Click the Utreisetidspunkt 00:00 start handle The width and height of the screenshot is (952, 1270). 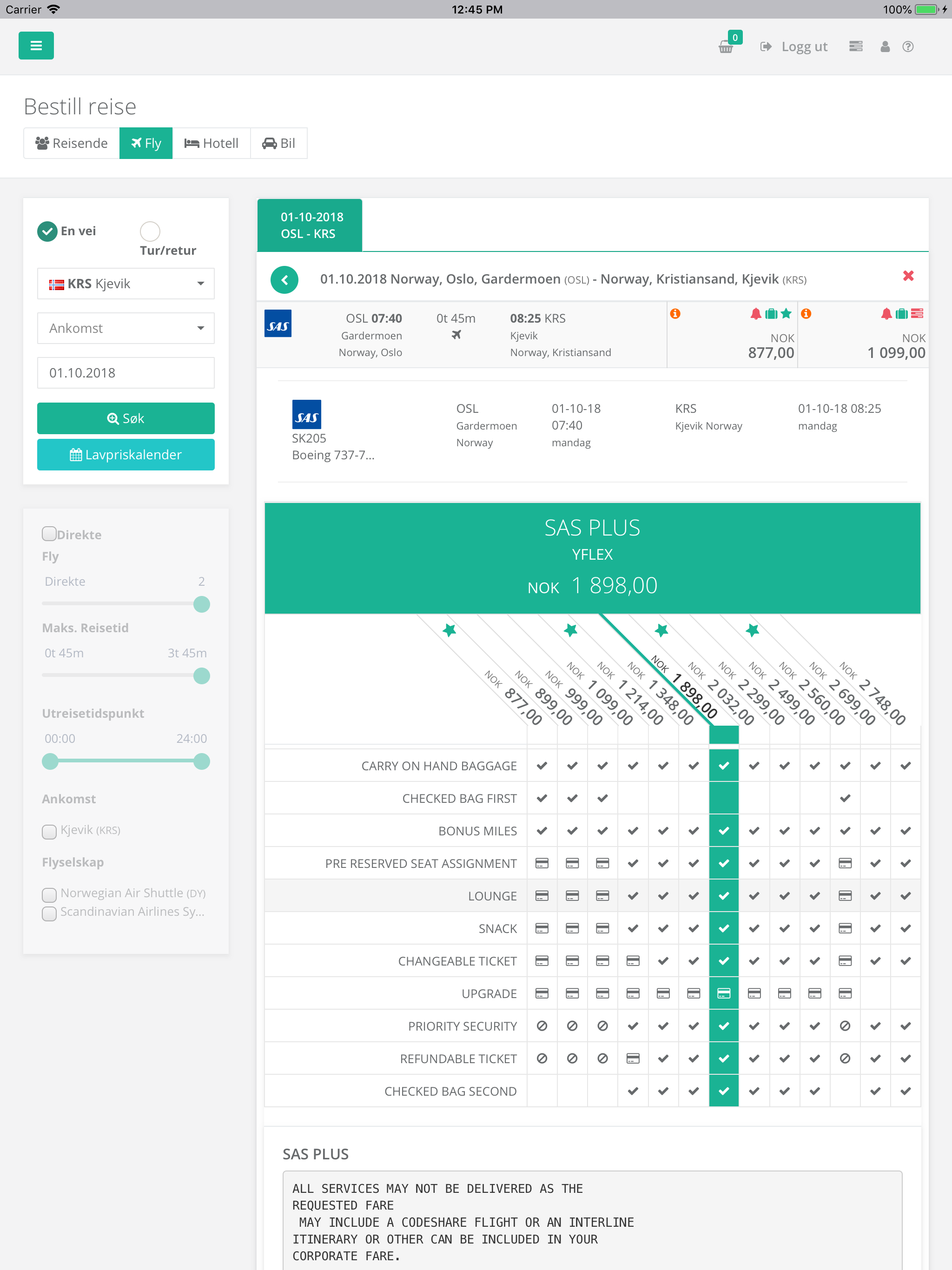51,761
